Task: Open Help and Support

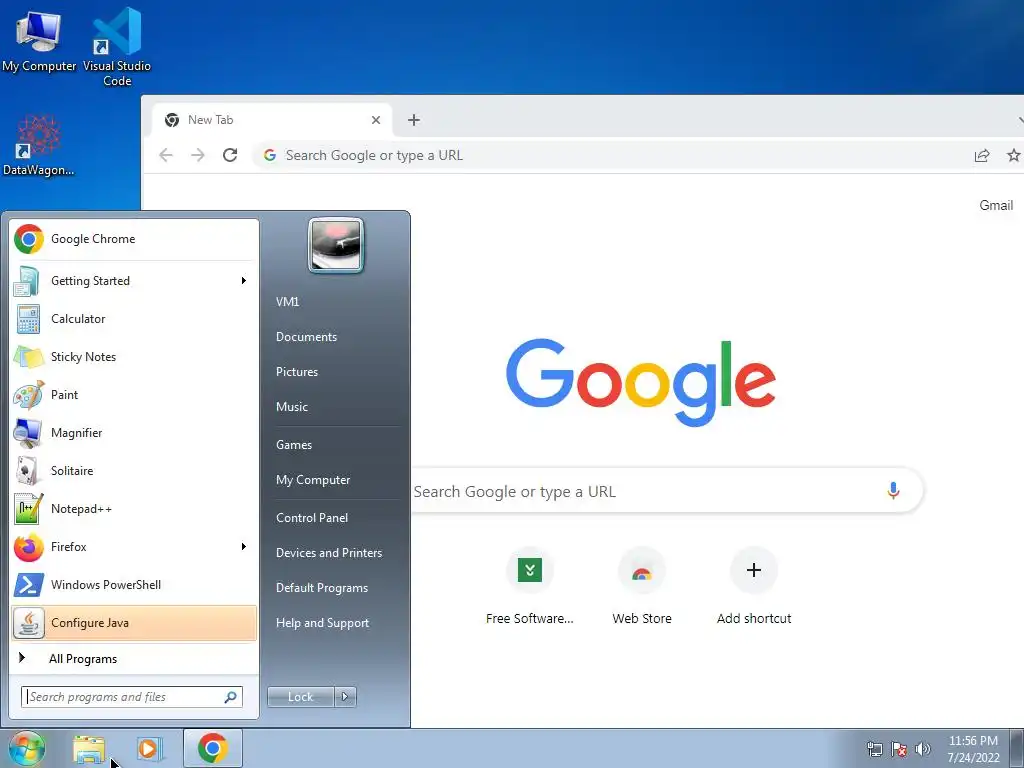Action: [323, 623]
